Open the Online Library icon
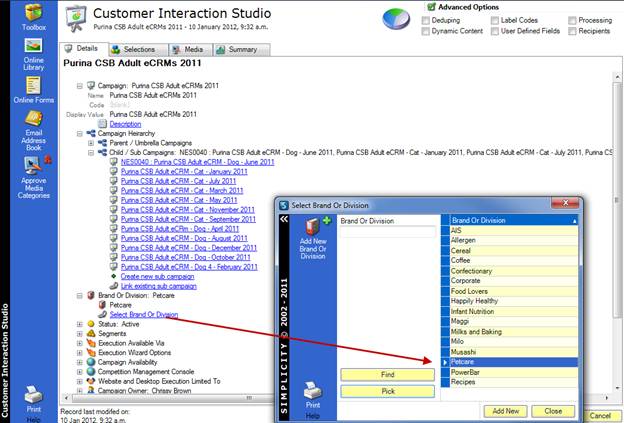The width and height of the screenshot is (624, 423). 33,46
